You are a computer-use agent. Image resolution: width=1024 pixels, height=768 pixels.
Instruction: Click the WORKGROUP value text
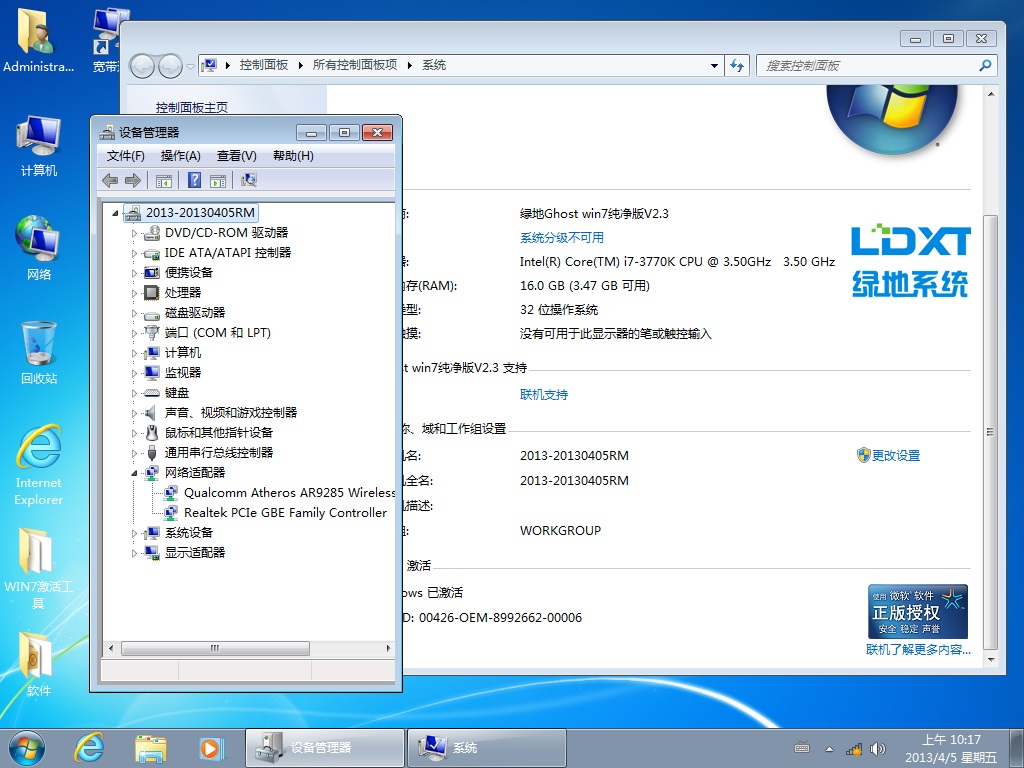(560, 530)
